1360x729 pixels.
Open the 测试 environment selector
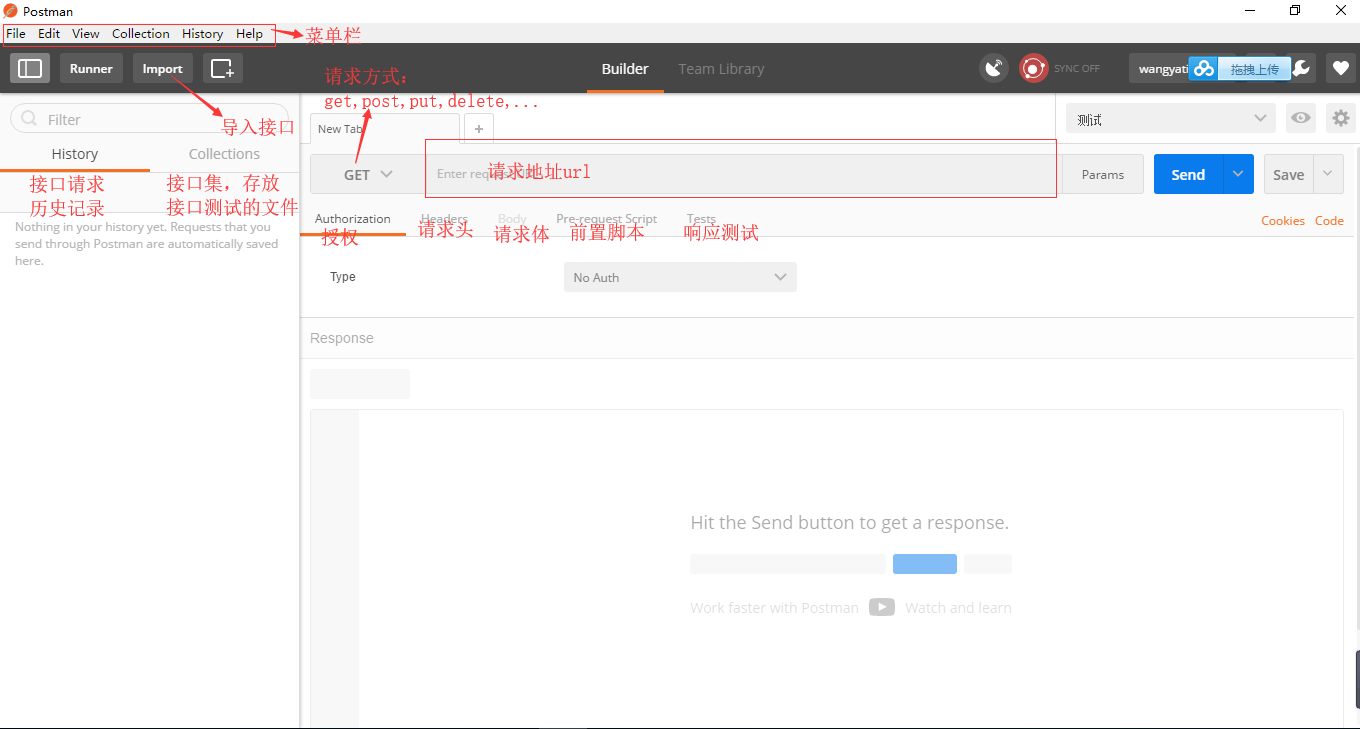[x=1171, y=119]
